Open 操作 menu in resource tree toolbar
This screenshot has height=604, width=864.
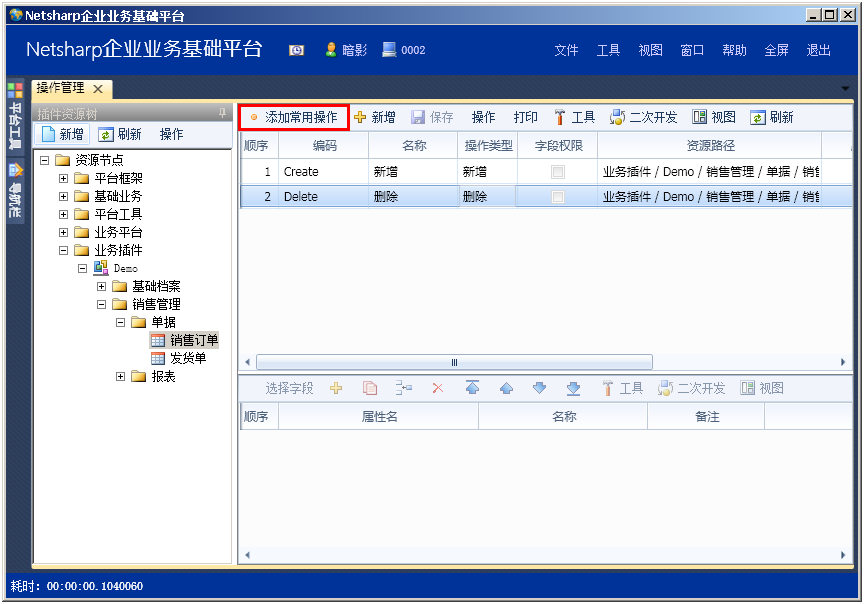coord(171,134)
